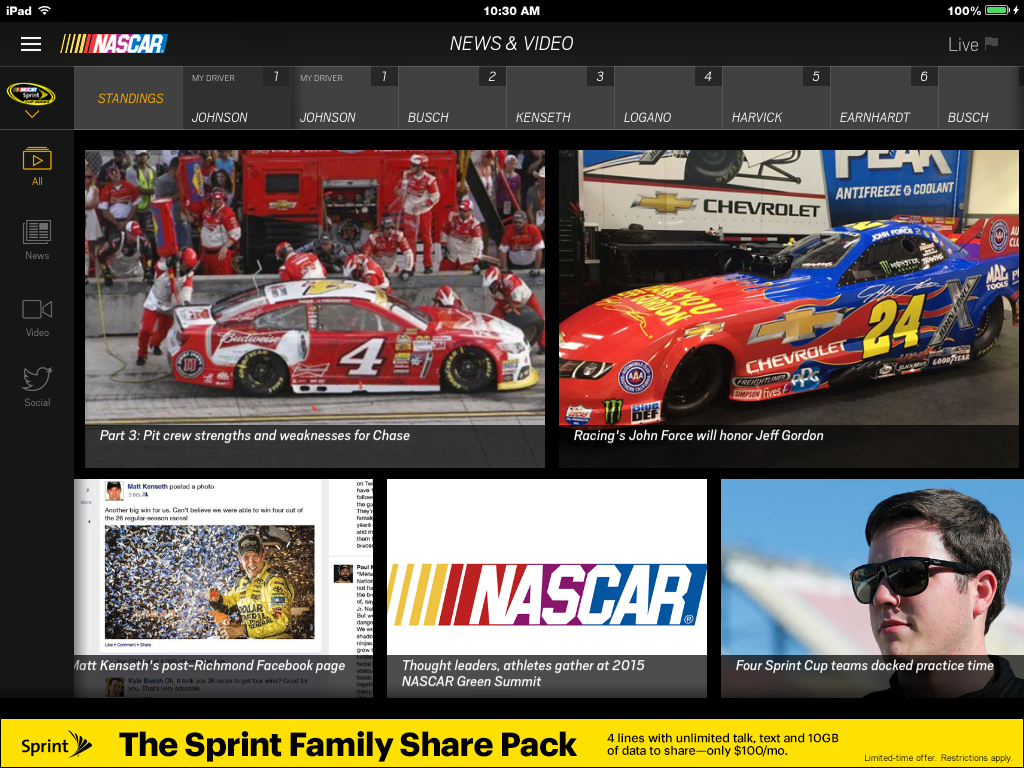1024x768 pixels.
Task: Expand the series selector chevron
Action: (x=31, y=114)
